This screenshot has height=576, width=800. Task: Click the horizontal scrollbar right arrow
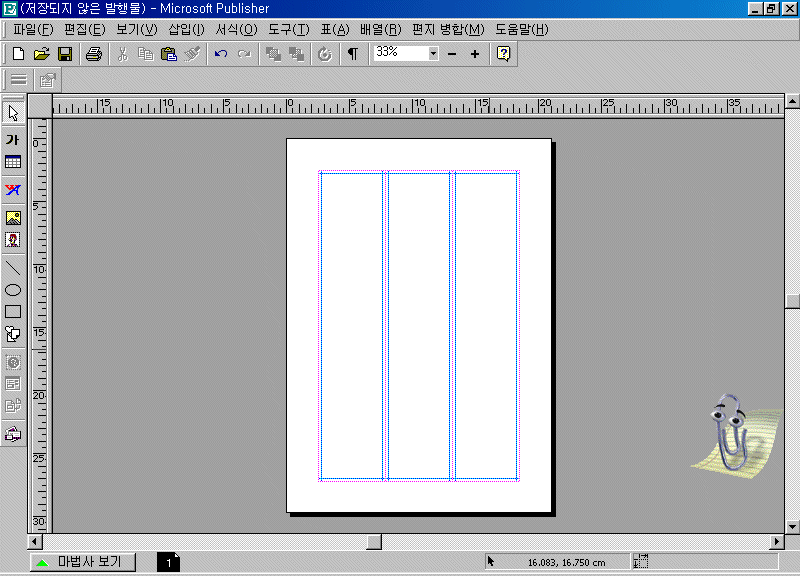pyautogui.click(x=777, y=541)
